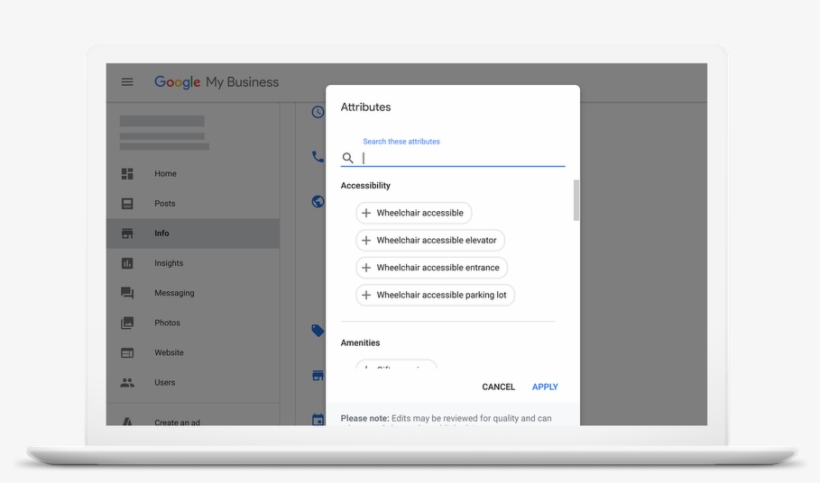Image resolution: width=820 pixels, height=483 pixels.
Task: Click the magnifier icon in Attributes search
Action: pyautogui.click(x=348, y=158)
